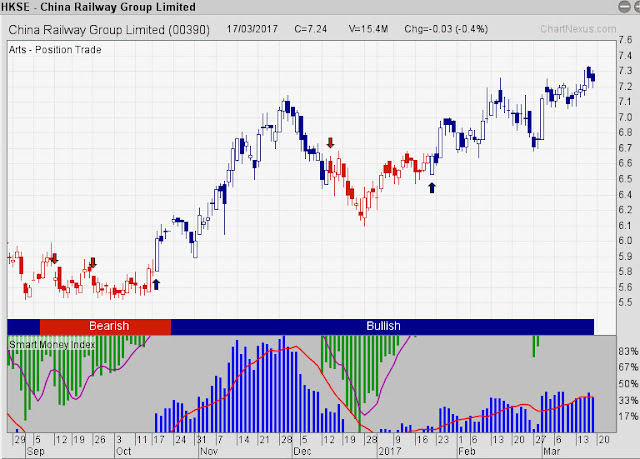Click the Chg=-0.03 (-0.4%) readout
The width and height of the screenshot is (640, 459).
[x=446, y=29]
